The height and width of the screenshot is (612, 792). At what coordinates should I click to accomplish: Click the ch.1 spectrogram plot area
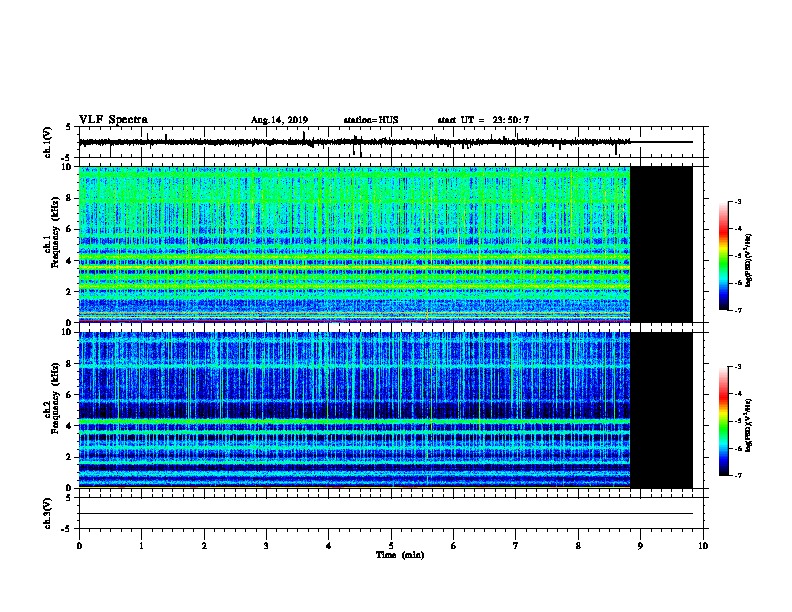coord(355,244)
